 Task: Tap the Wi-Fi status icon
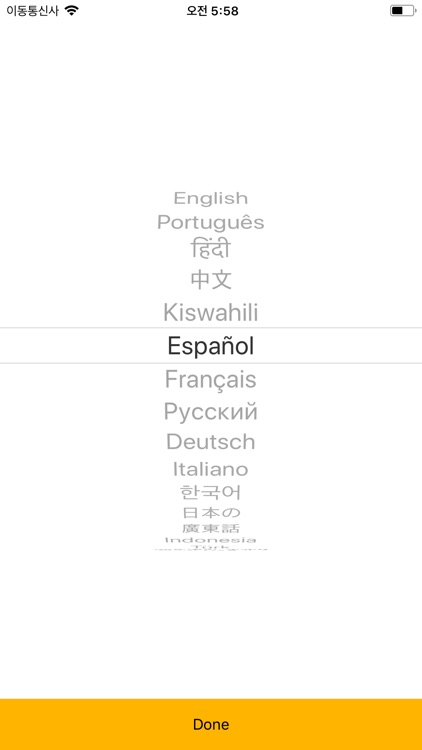[x=72, y=11]
